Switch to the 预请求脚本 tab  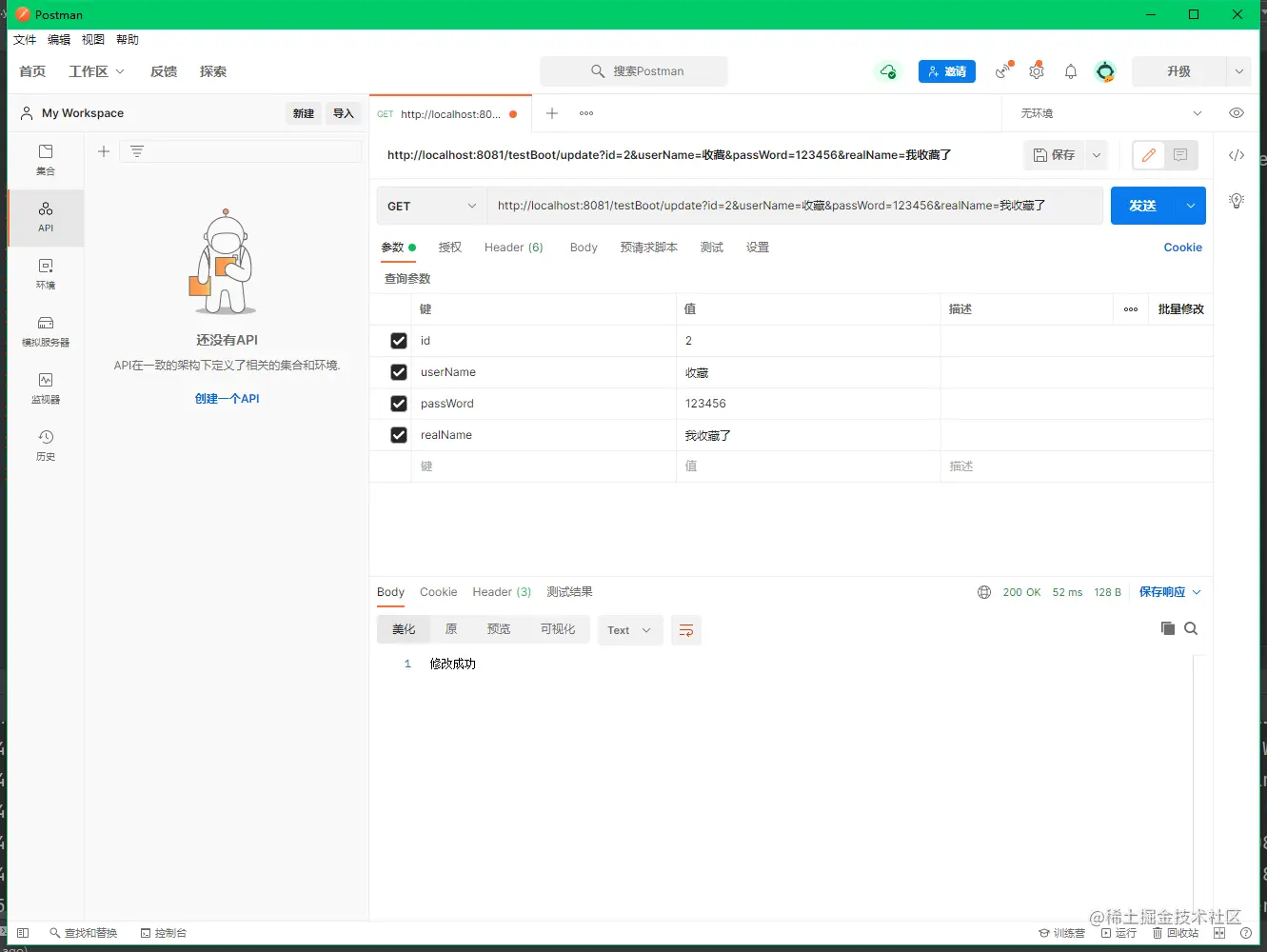point(649,248)
